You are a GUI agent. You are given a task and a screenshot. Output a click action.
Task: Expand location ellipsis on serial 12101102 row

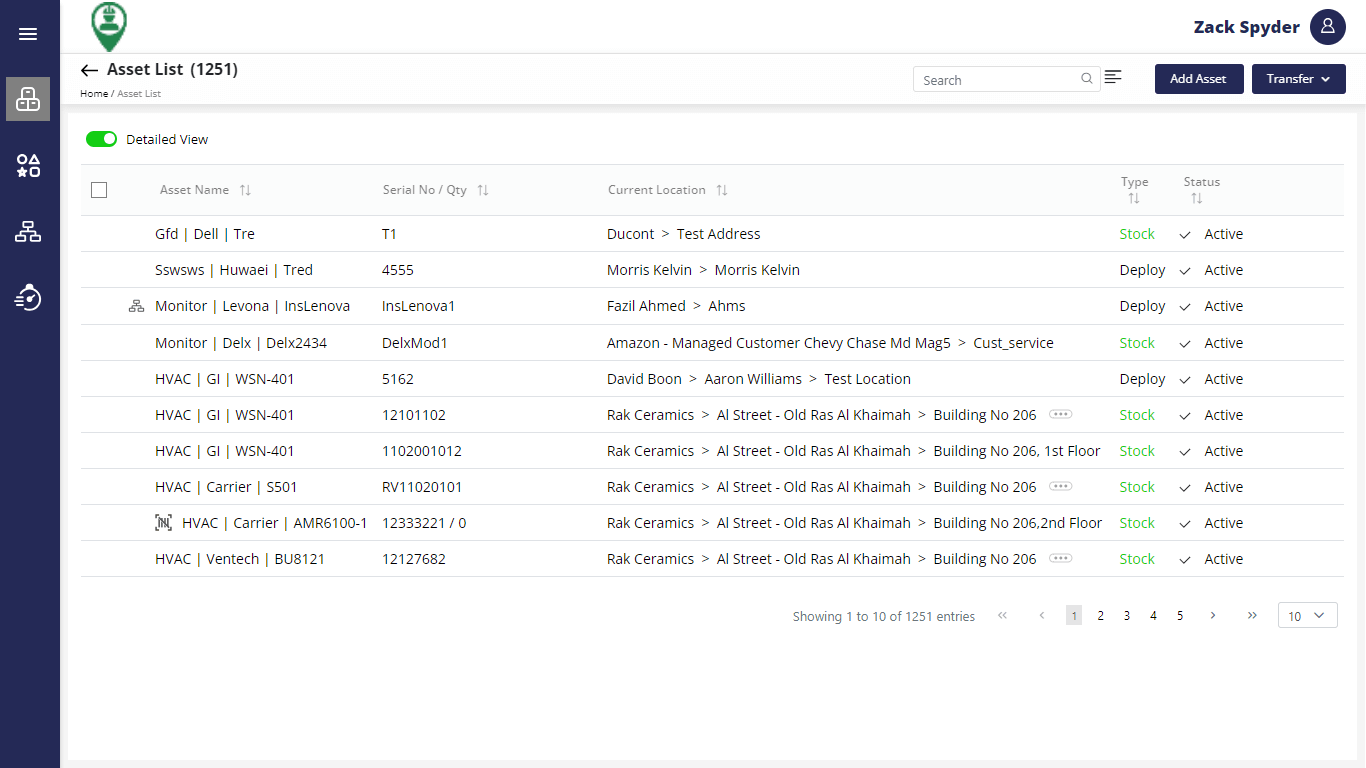point(1060,414)
